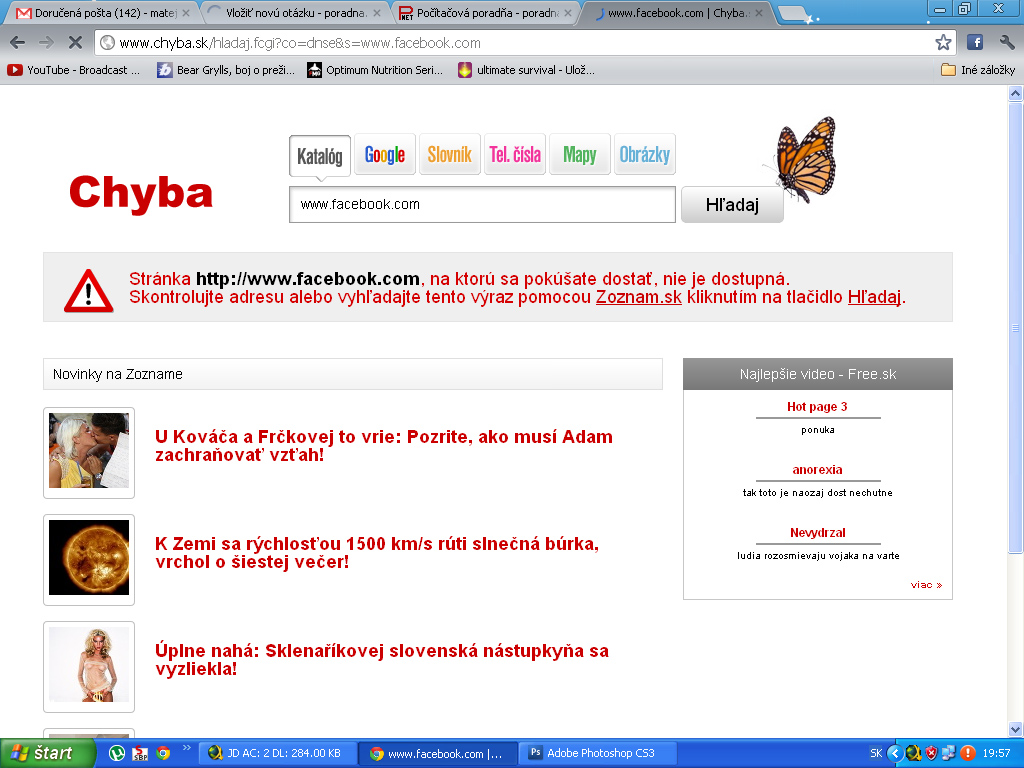Click the browser forward arrow
This screenshot has width=1024, height=768.
(x=46, y=43)
